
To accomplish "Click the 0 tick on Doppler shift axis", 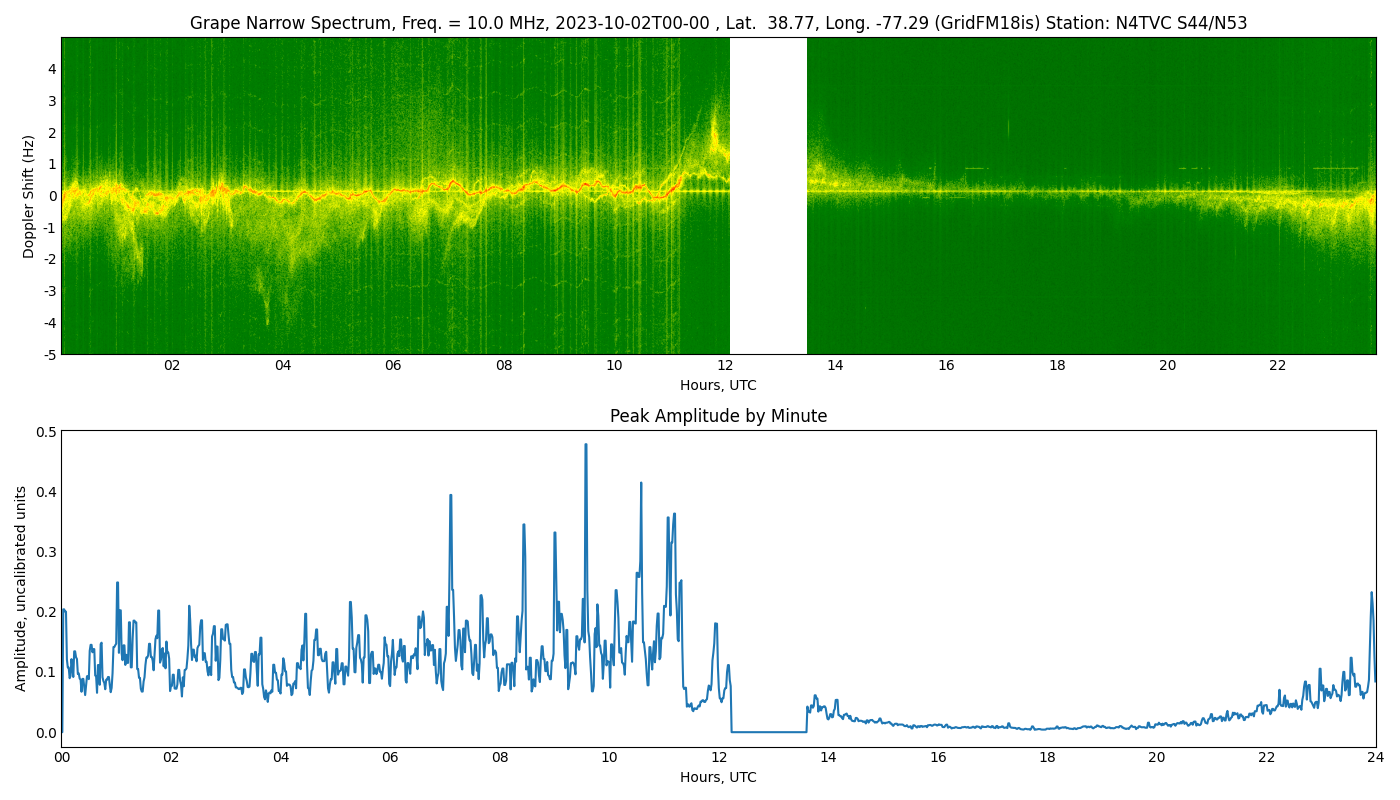I will pyautogui.click(x=51, y=196).
